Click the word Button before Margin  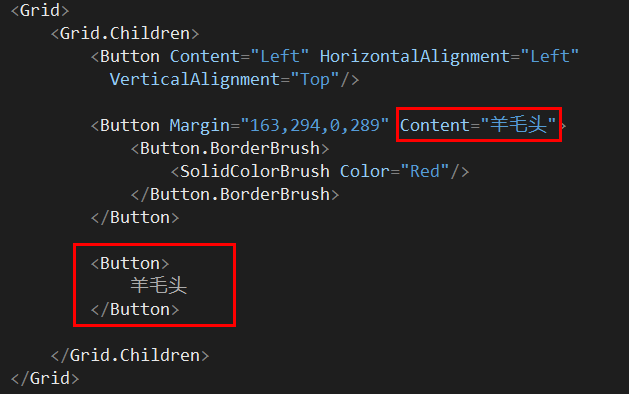pyautogui.click(x=130, y=126)
